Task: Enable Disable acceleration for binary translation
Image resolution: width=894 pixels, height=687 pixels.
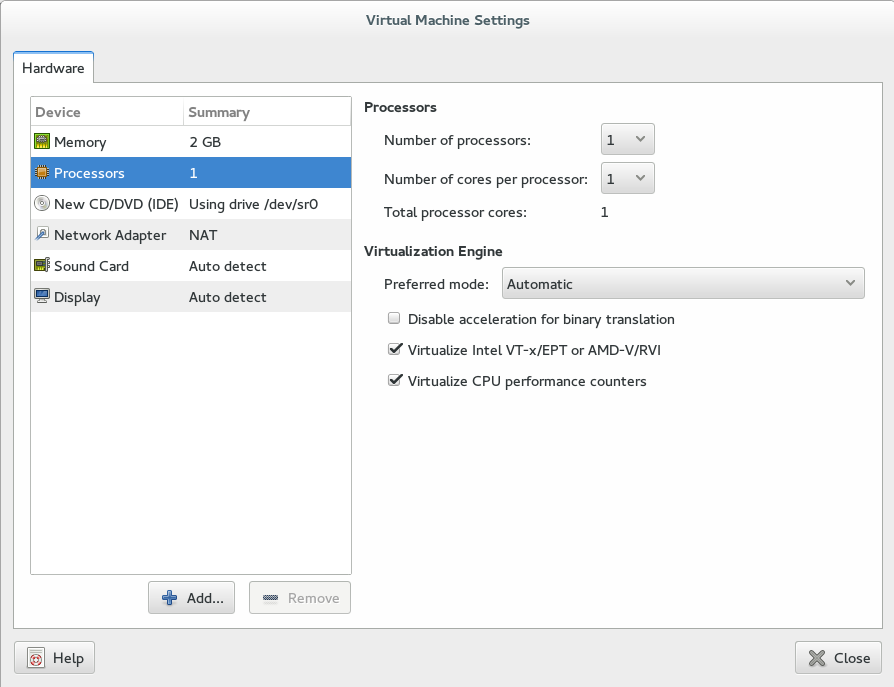Action: pyautogui.click(x=395, y=319)
